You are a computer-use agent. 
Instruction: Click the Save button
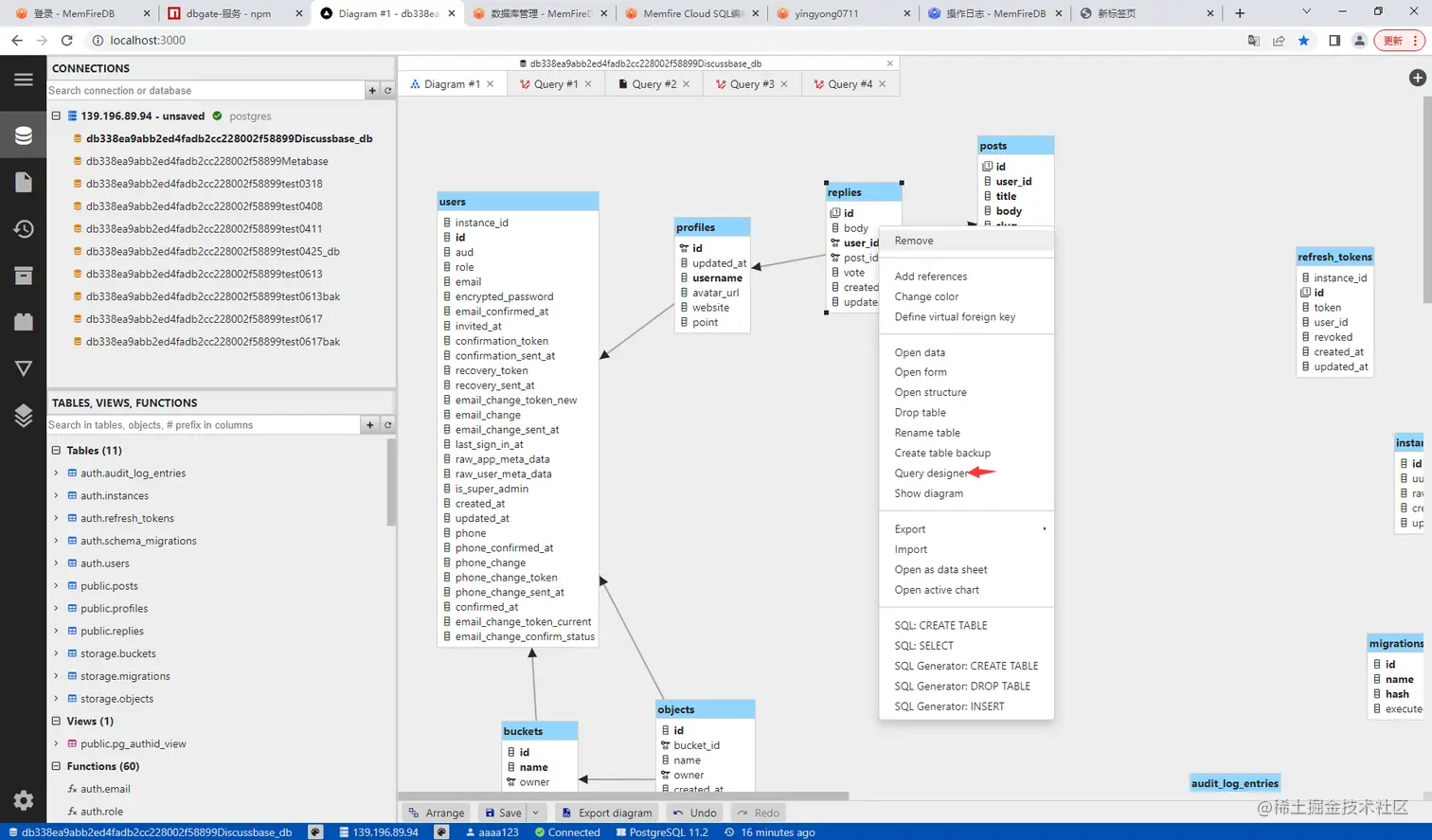[x=503, y=813]
